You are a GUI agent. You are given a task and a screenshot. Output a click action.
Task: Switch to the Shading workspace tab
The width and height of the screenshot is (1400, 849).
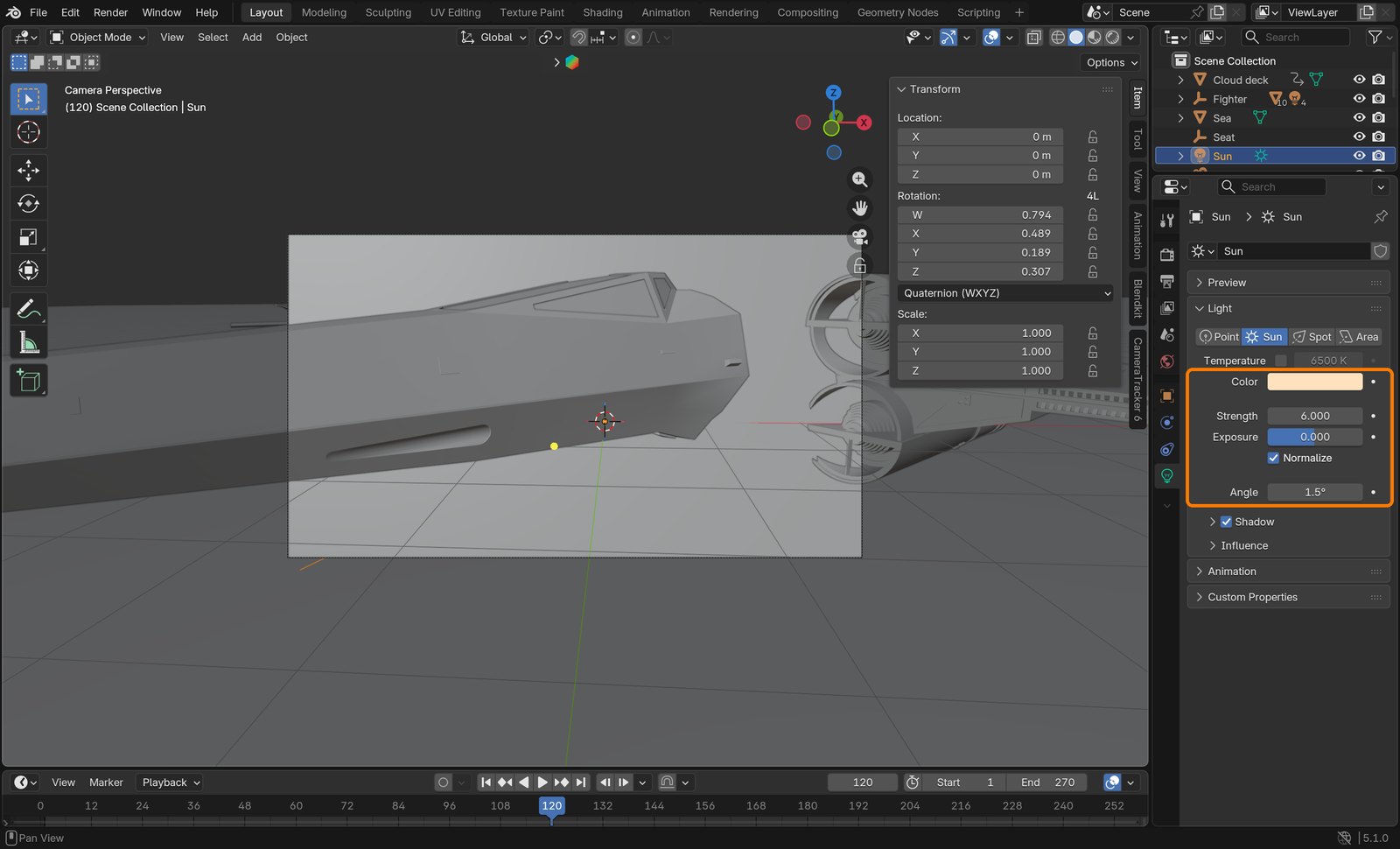[x=603, y=12]
